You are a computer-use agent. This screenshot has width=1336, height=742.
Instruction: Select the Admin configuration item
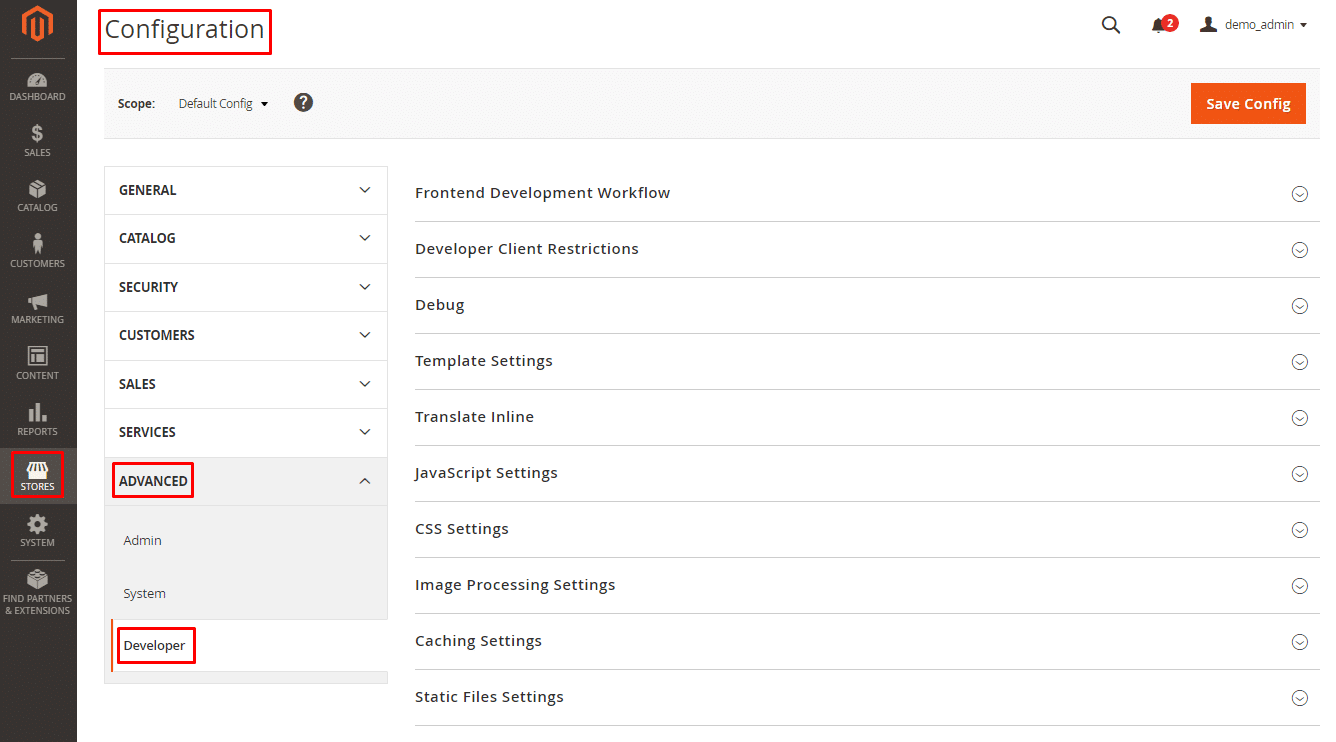(x=143, y=540)
